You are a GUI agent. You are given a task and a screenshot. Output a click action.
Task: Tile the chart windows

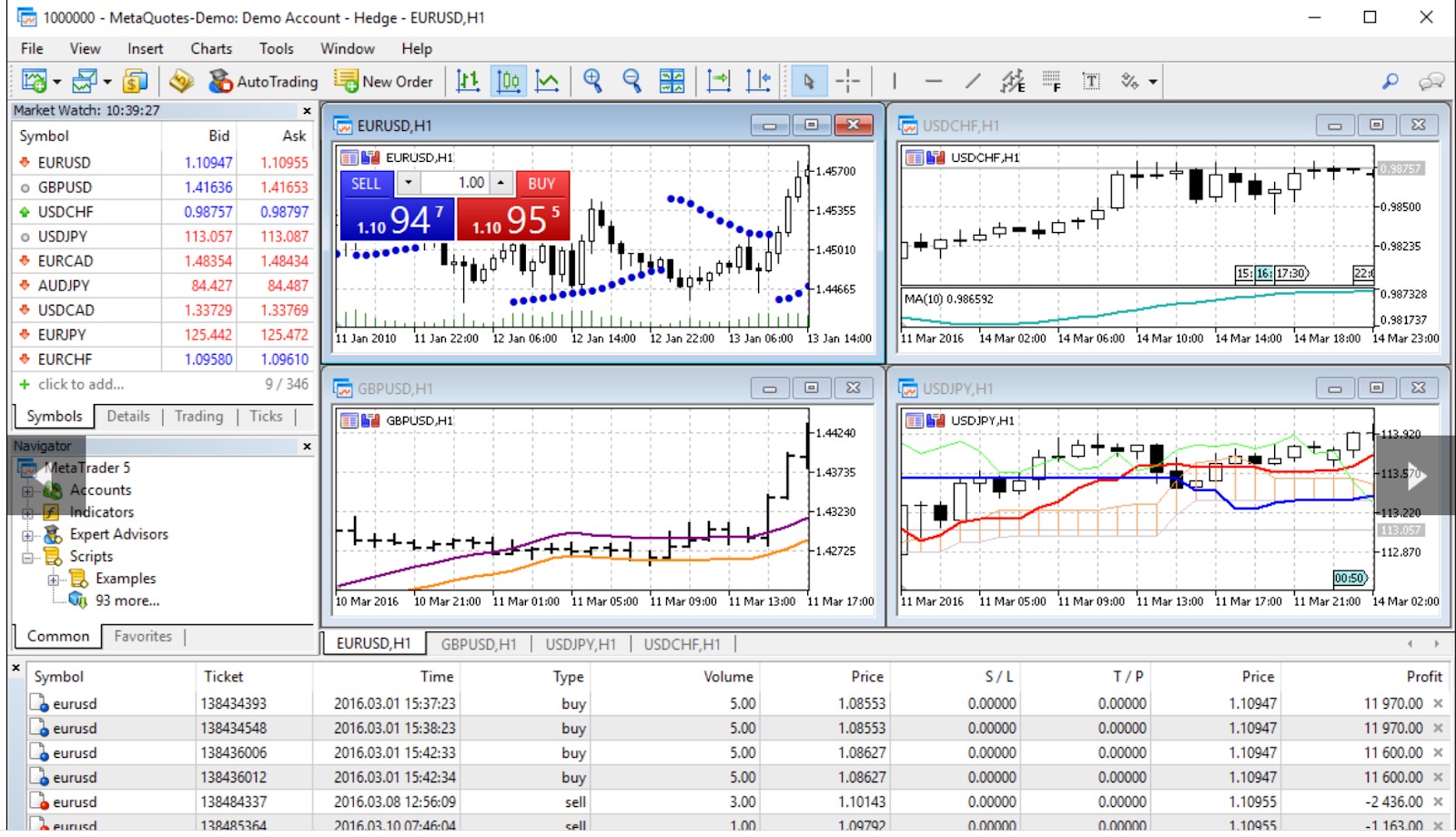point(672,81)
